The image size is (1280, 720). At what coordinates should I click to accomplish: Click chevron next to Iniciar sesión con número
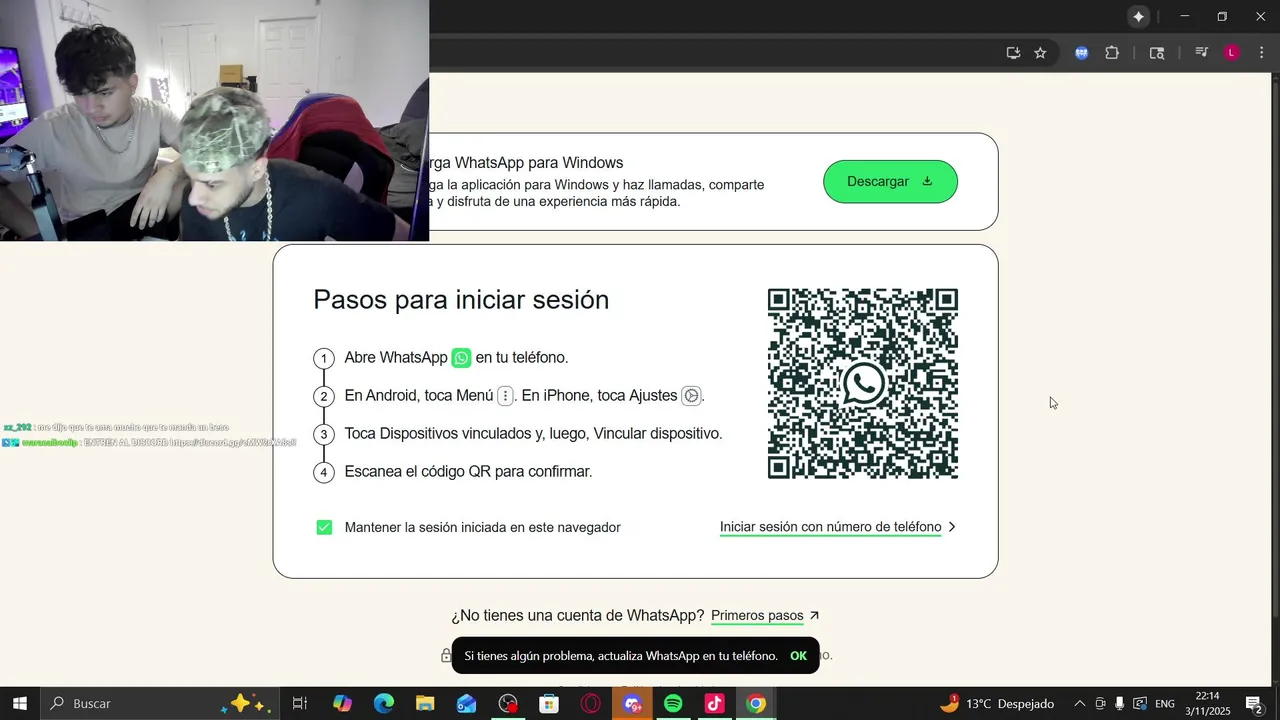[952, 527]
